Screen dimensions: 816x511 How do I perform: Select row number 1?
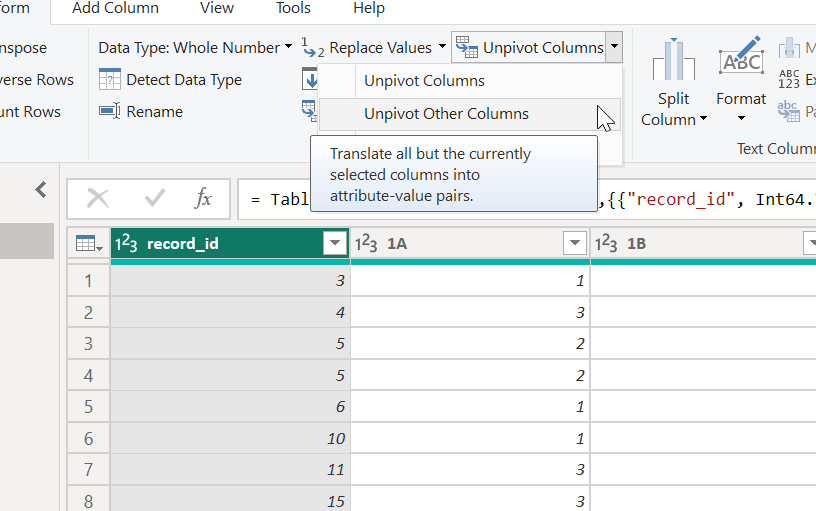[x=88, y=281]
